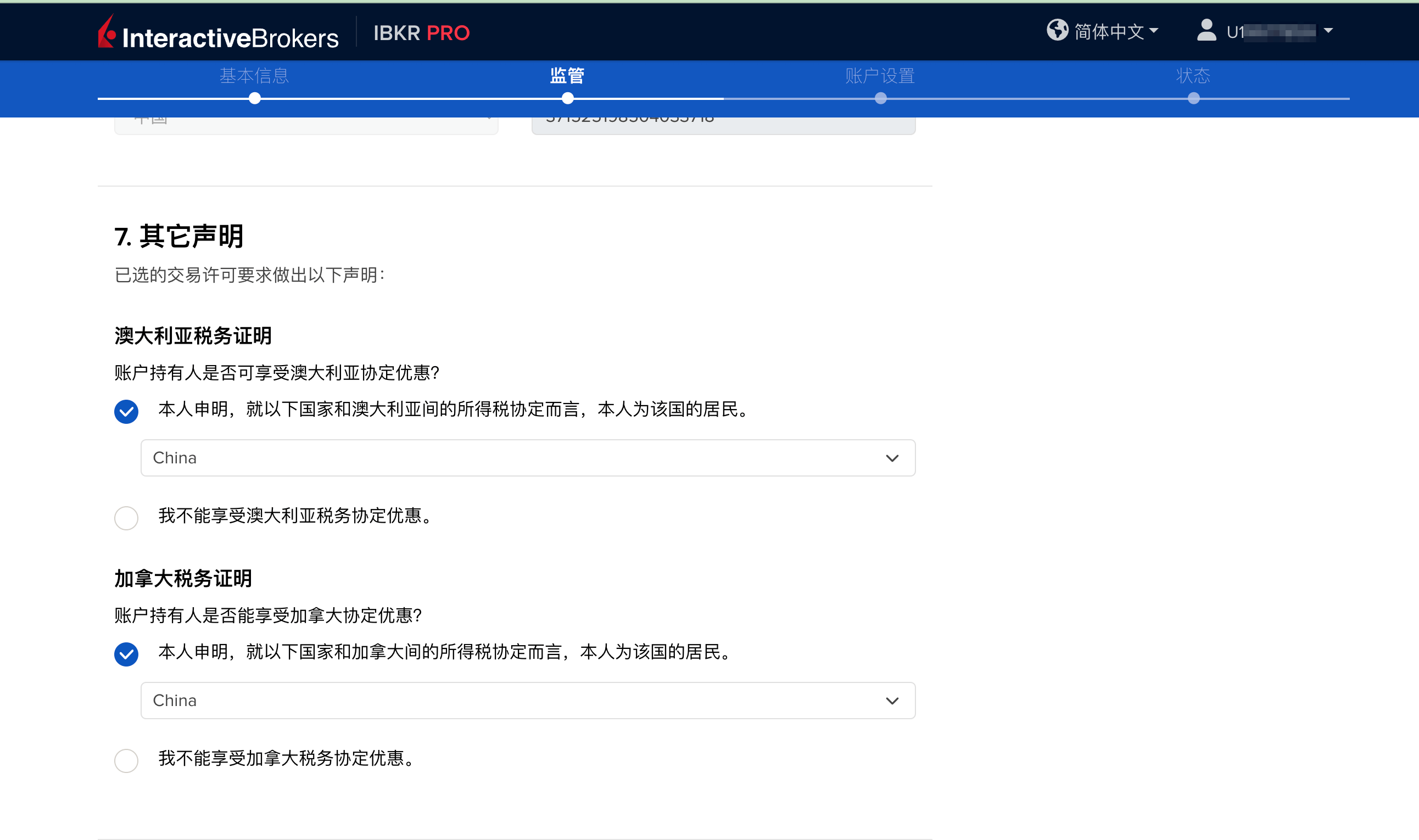Click the chevron in Canada country dropdown
This screenshot has width=1419, height=840.
coord(892,701)
